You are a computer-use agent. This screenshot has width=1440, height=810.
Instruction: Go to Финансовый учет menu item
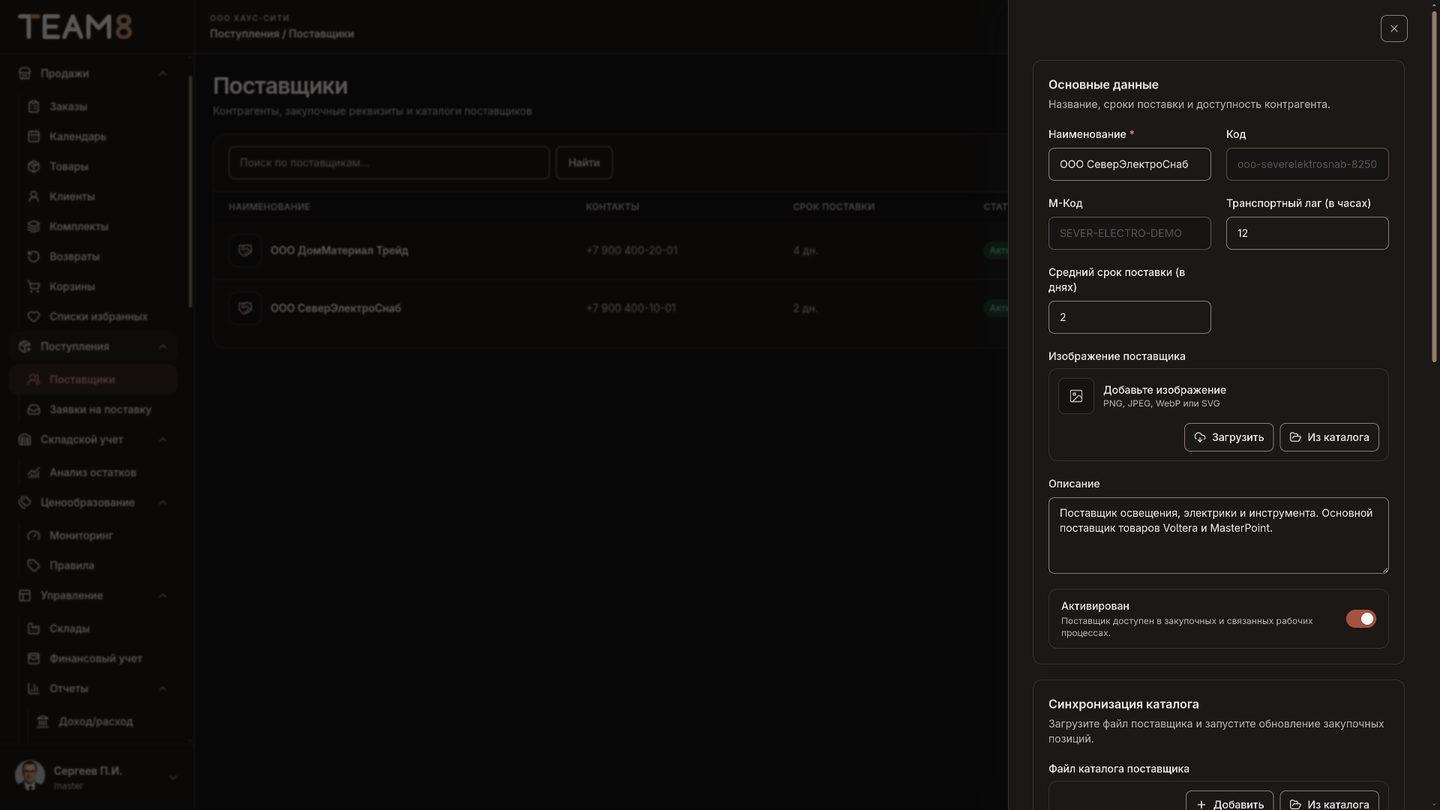point(94,658)
